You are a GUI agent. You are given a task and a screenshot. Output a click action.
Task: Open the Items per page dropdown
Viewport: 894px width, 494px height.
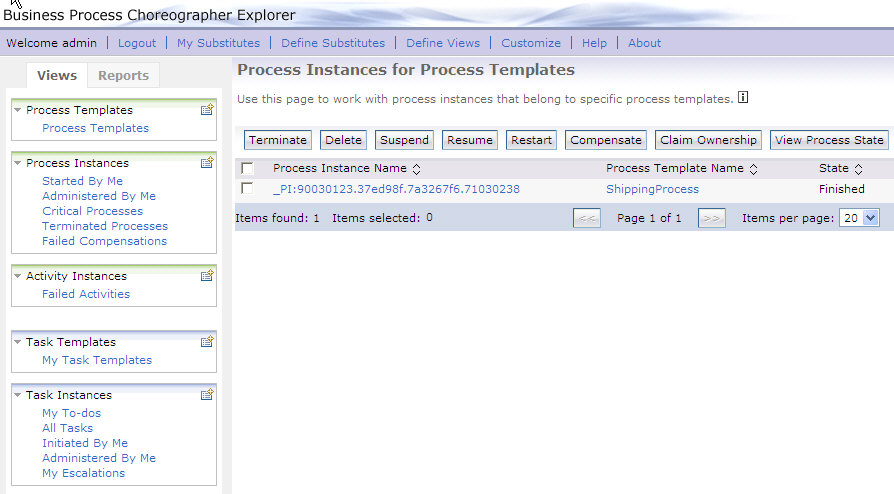point(859,218)
